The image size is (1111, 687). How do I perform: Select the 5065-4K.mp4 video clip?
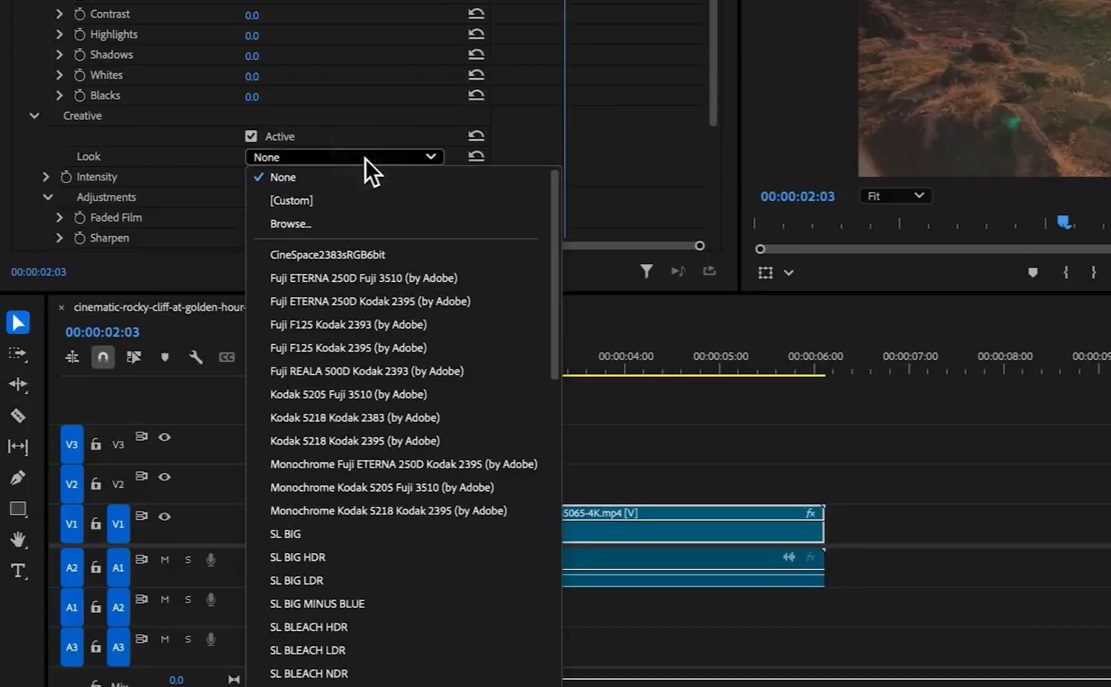point(693,523)
